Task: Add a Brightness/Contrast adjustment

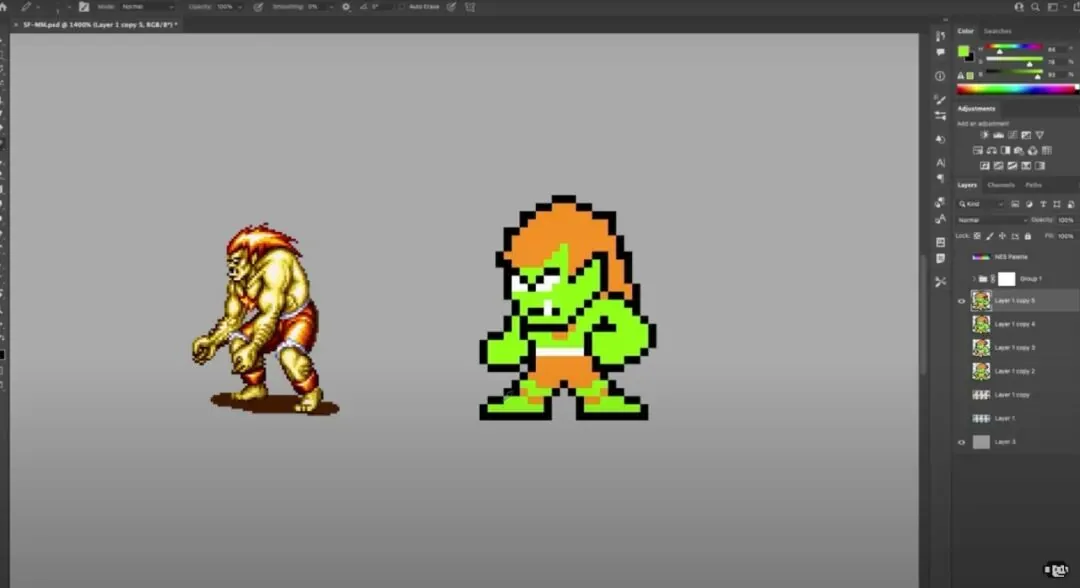Action: pos(984,135)
